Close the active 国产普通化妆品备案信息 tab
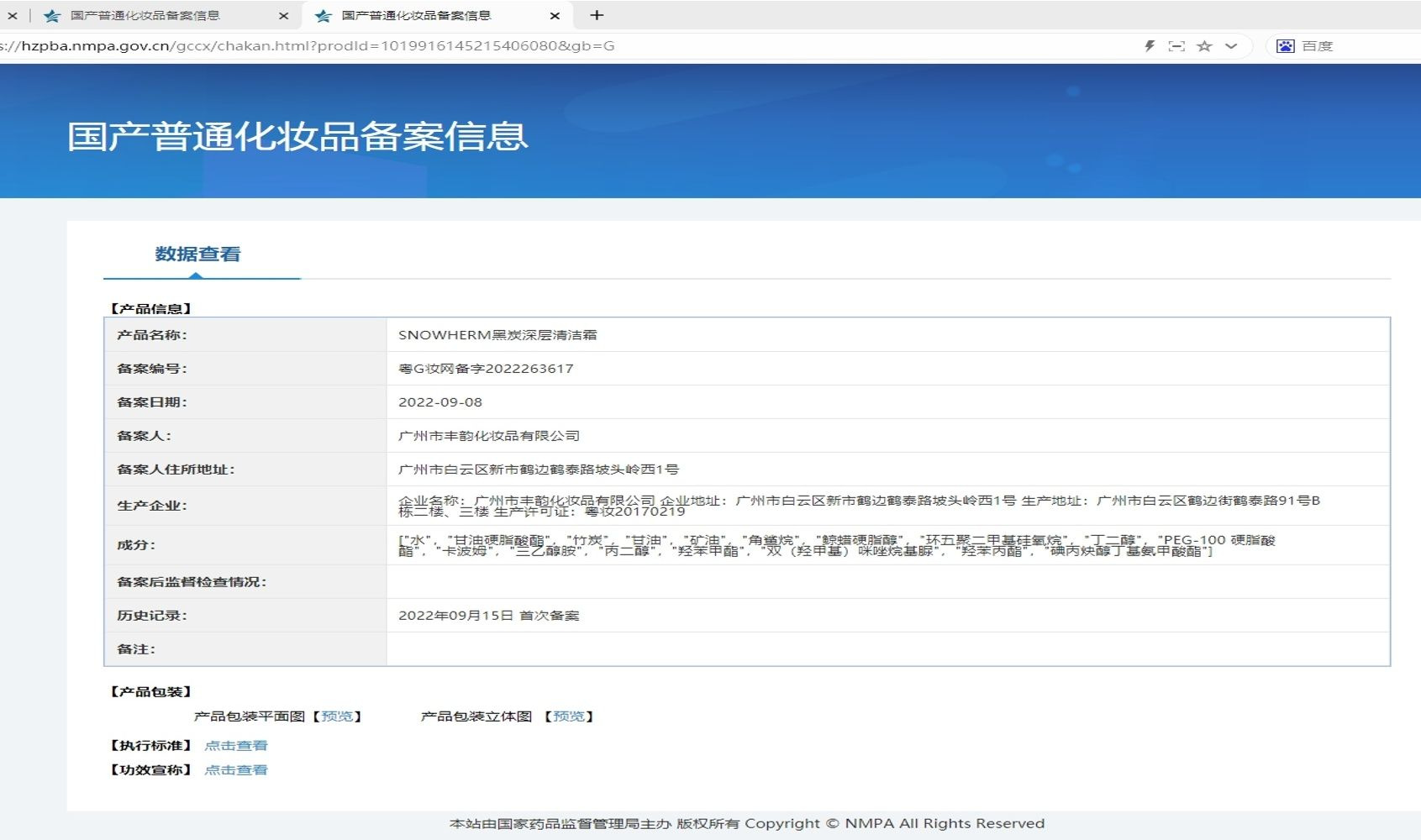 click(x=555, y=16)
